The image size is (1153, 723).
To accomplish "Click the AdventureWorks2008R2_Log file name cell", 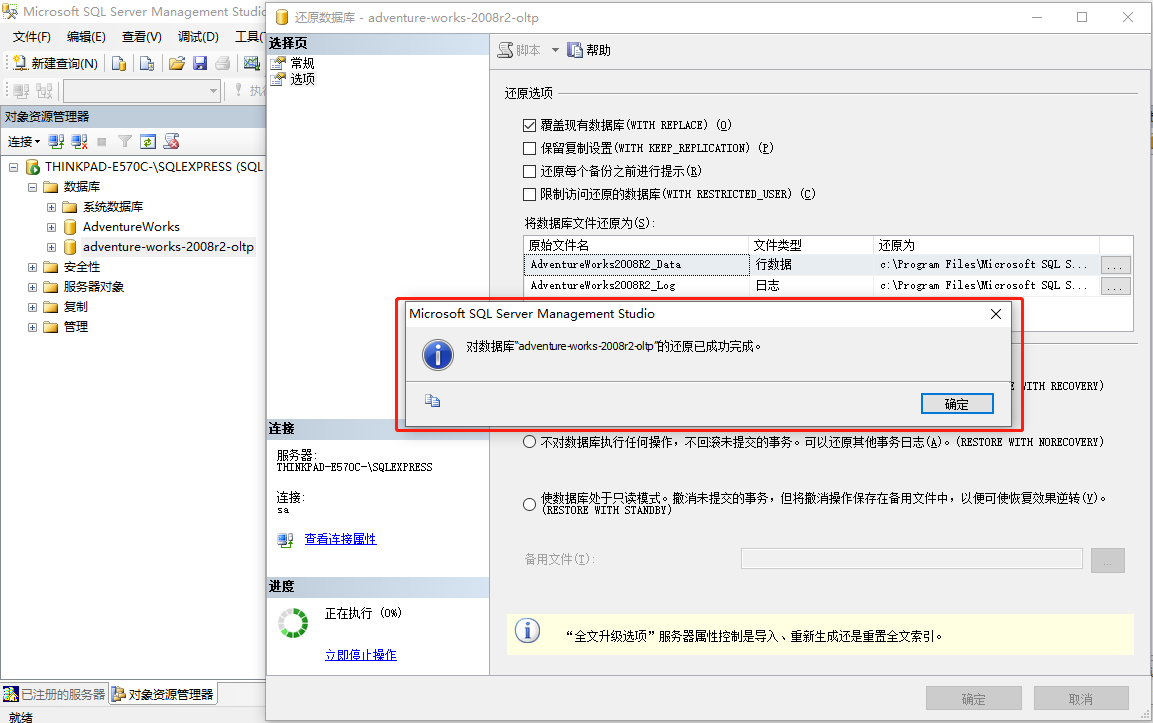I will [637, 285].
